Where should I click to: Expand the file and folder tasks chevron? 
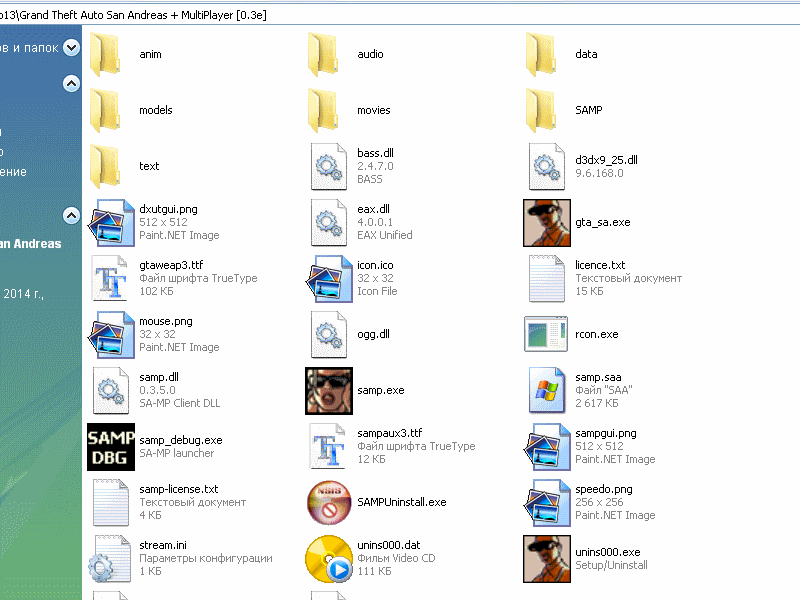[x=71, y=47]
